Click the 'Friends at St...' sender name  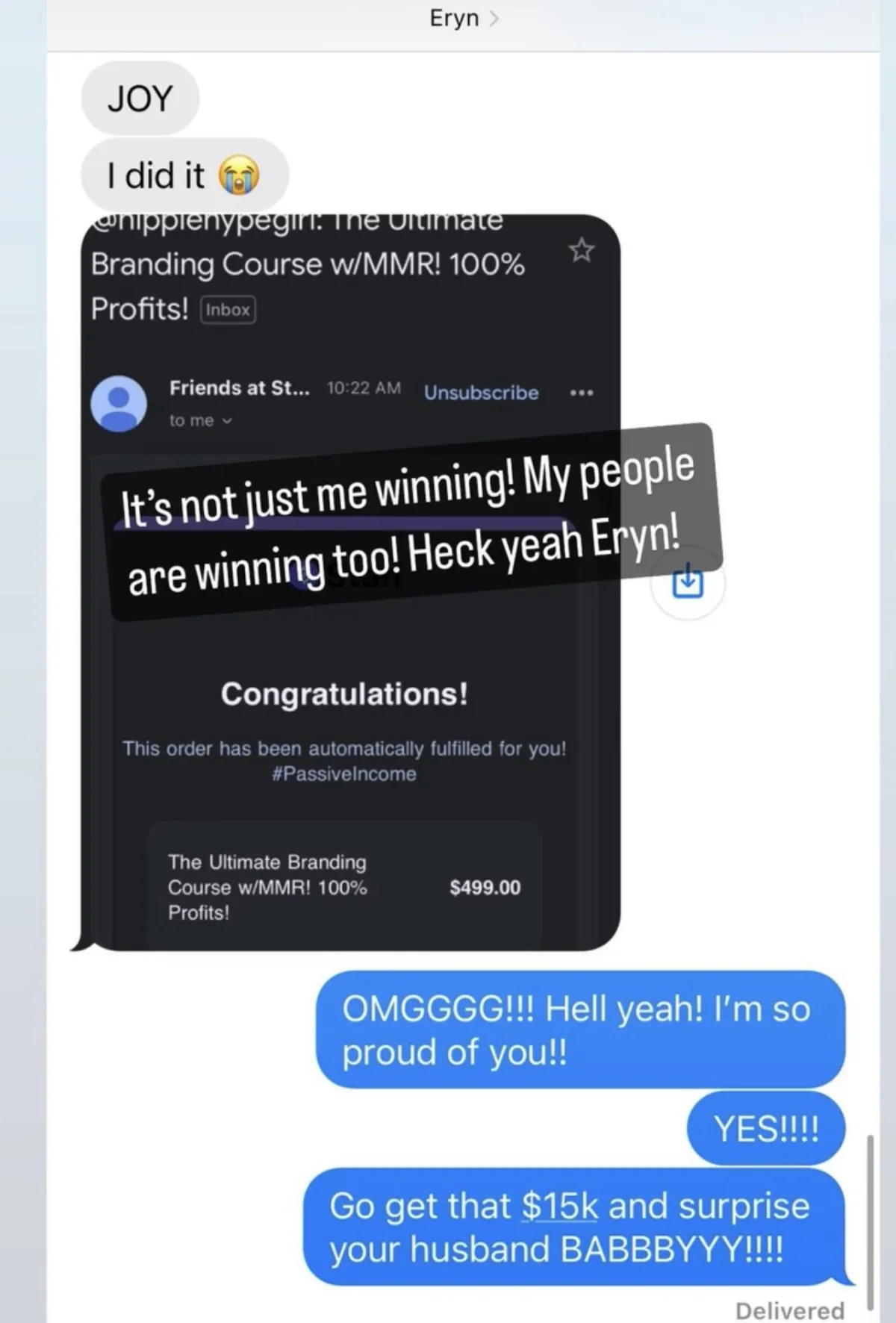click(240, 388)
